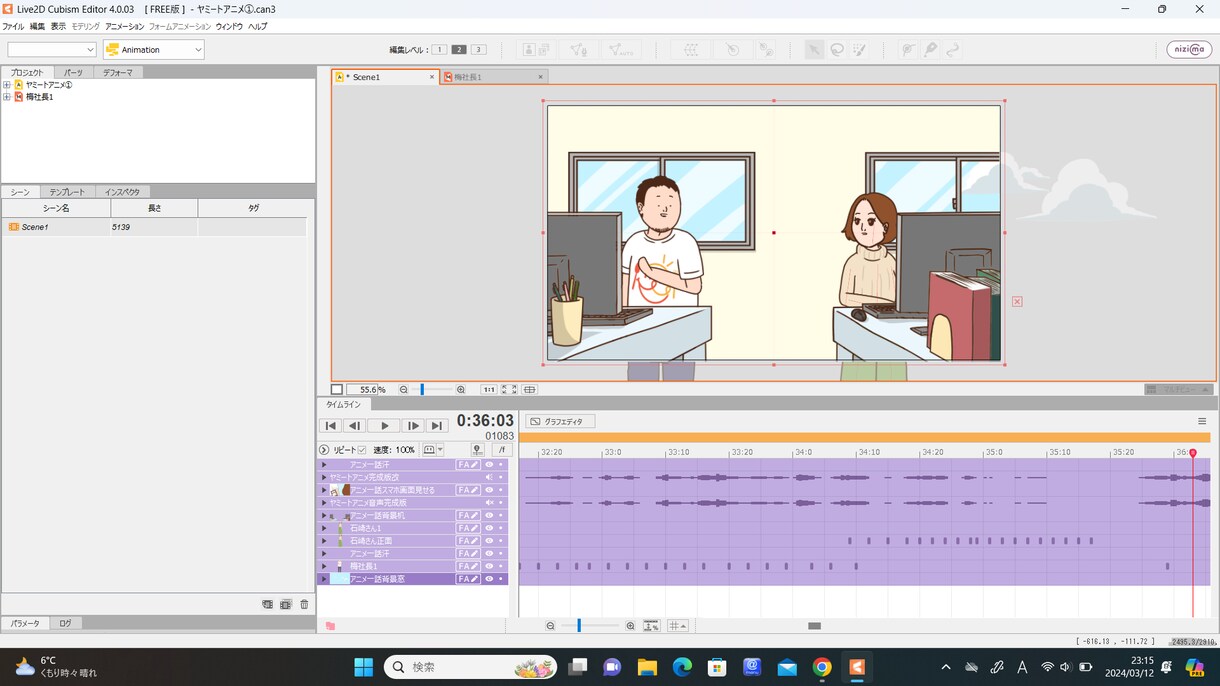This screenshot has height=686, width=1220.
Task: Adjust the timeline zoom slider
Action: point(578,626)
